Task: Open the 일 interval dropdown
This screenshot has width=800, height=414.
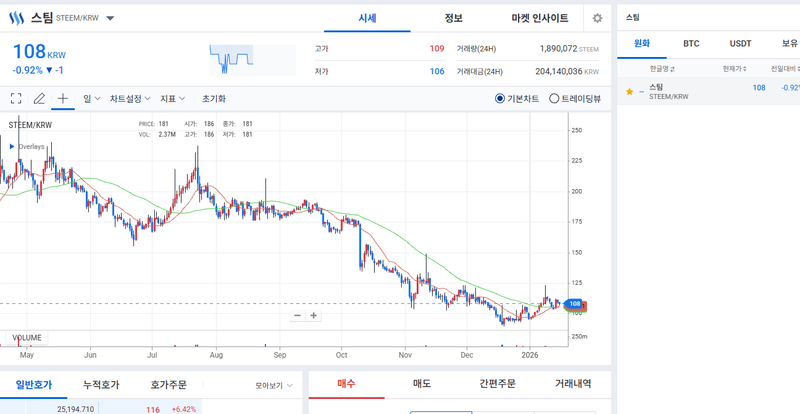Action: pos(90,99)
